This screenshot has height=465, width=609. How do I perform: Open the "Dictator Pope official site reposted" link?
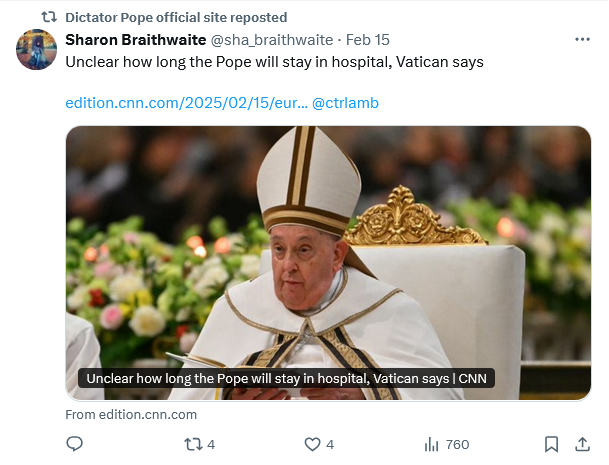click(175, 17)
